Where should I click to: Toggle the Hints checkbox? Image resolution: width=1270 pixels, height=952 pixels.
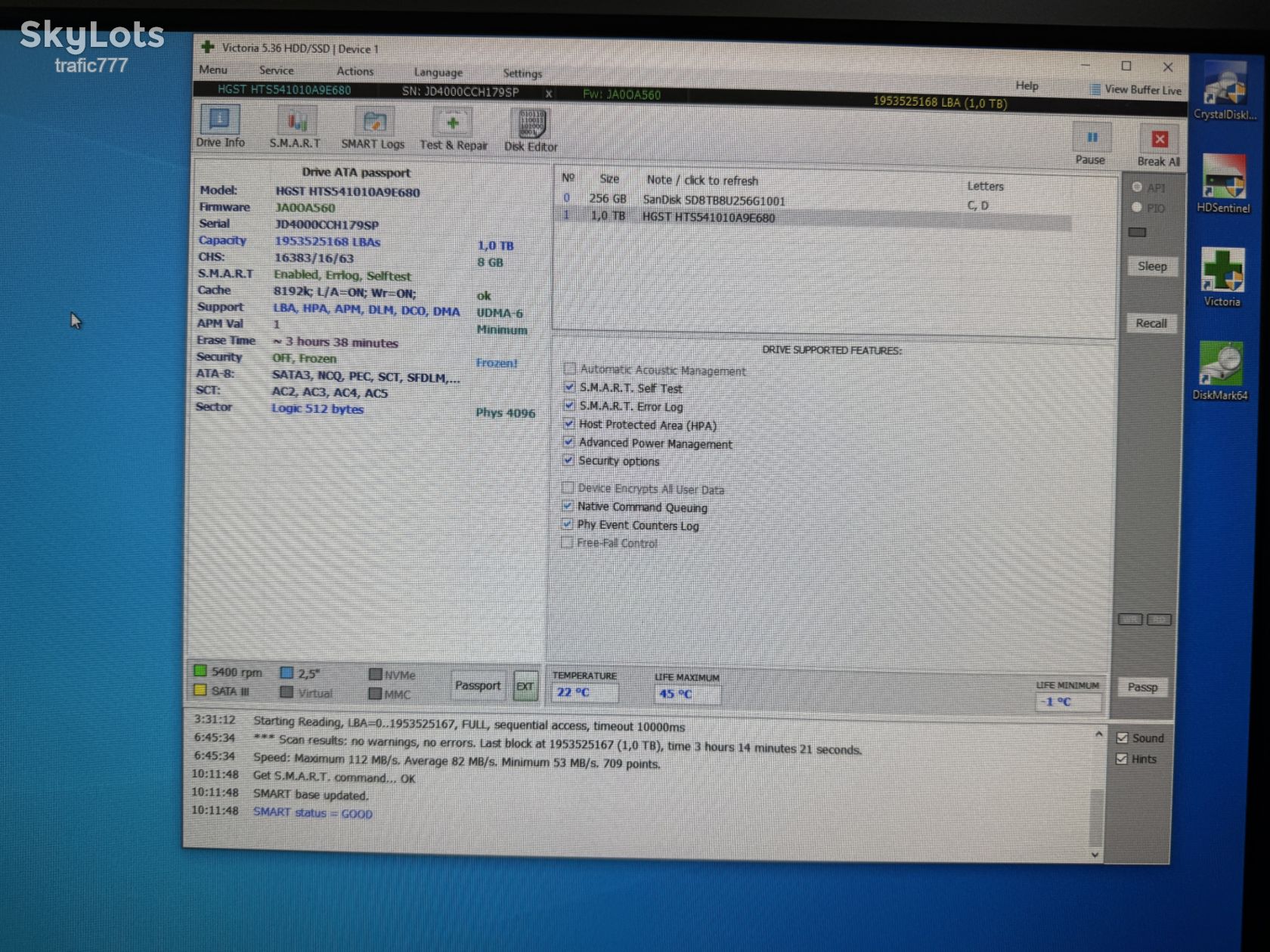1122,759
